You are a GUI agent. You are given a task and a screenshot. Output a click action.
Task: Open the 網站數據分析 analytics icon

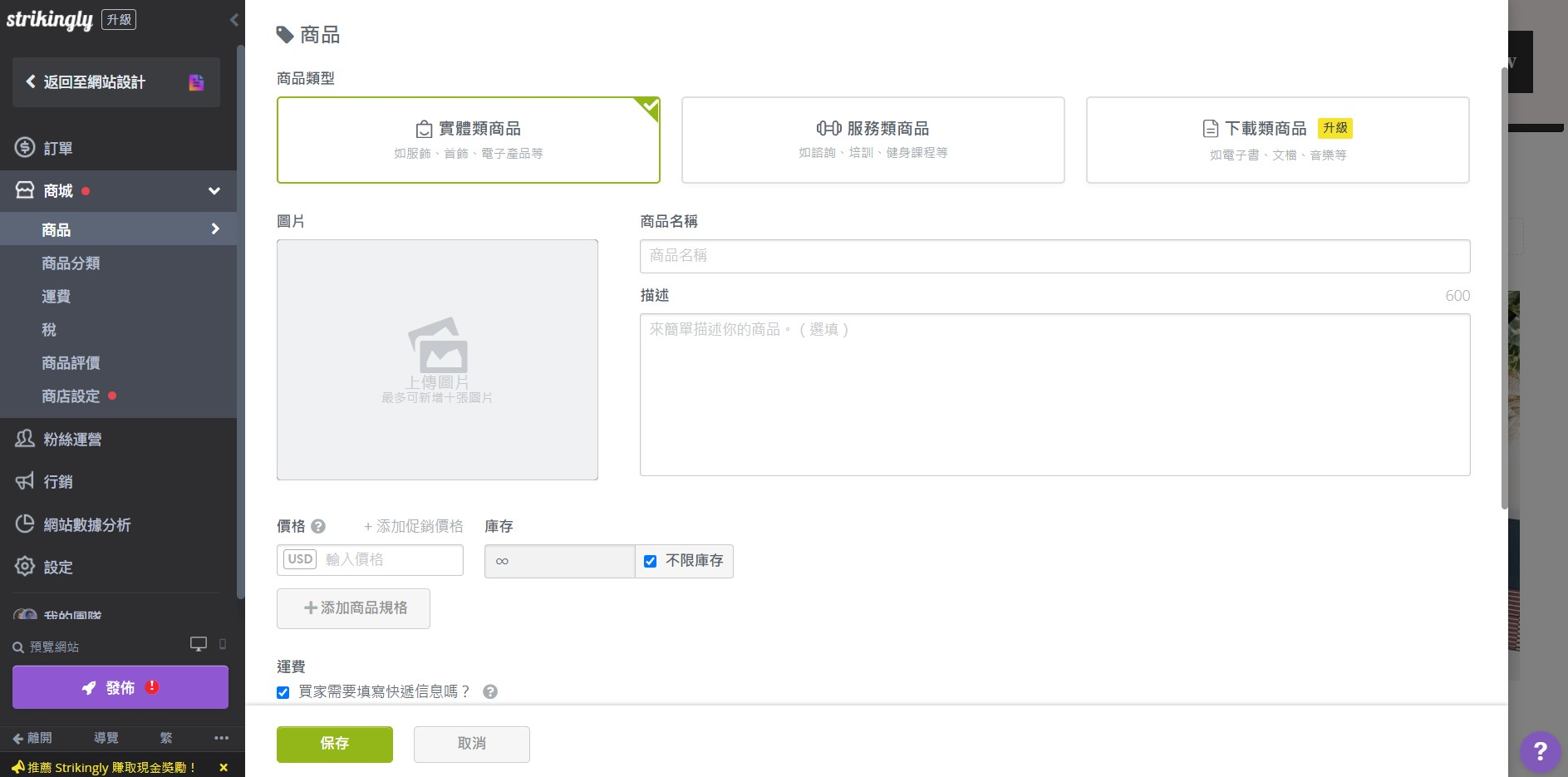pyautogui.click(x=24, y=524)
